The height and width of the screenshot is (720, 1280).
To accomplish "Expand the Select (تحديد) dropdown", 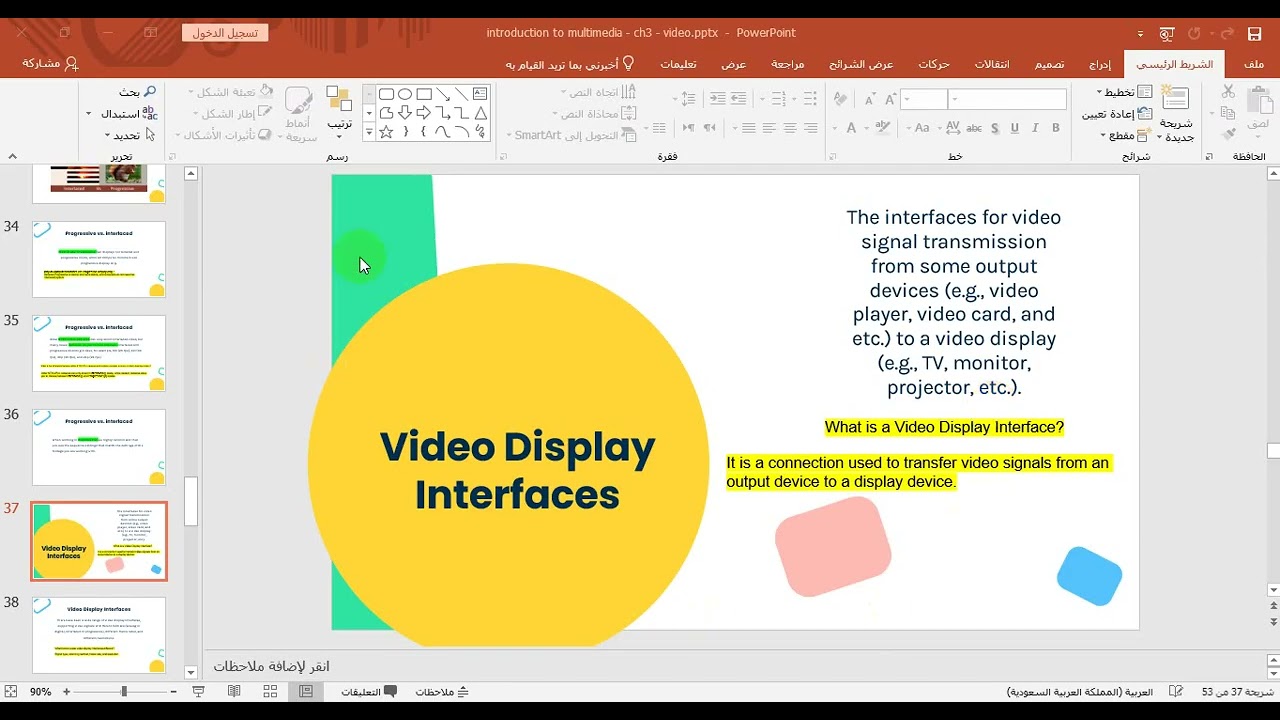I will pyautogui.click(x=129, y=135).
